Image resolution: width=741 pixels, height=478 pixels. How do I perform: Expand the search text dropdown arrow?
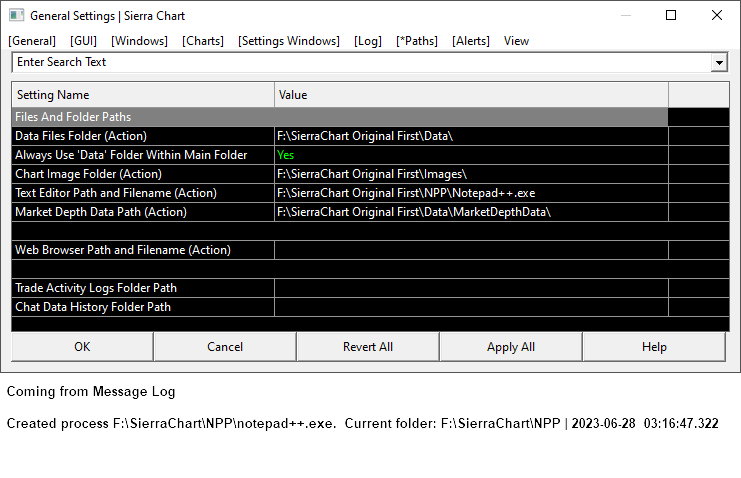[x=719, y=62]
